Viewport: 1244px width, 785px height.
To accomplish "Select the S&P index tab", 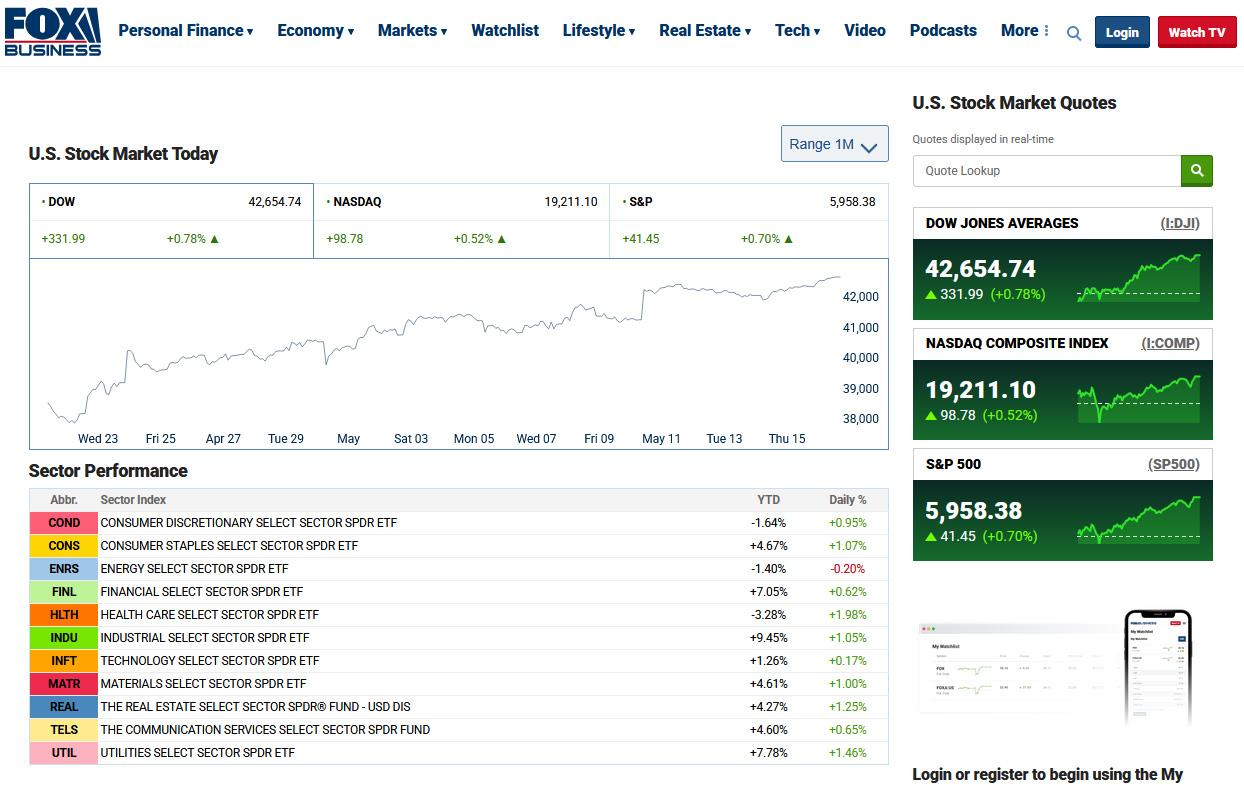I will pyautogui.click(x=748, y=220).
